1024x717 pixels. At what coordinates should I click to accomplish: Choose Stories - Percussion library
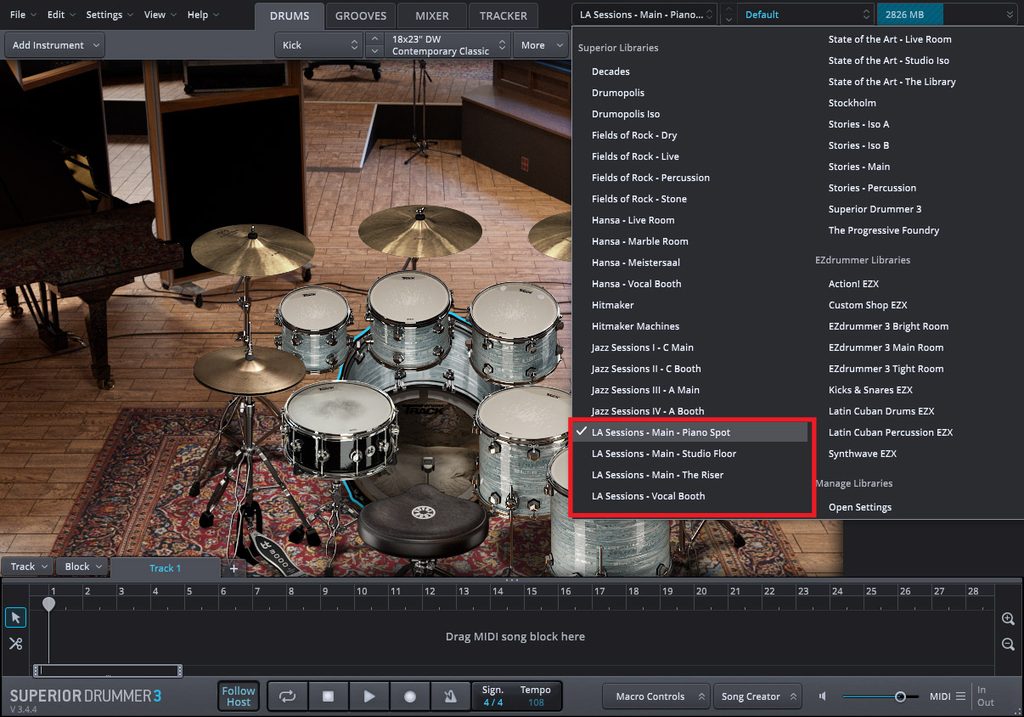point(872,187)
